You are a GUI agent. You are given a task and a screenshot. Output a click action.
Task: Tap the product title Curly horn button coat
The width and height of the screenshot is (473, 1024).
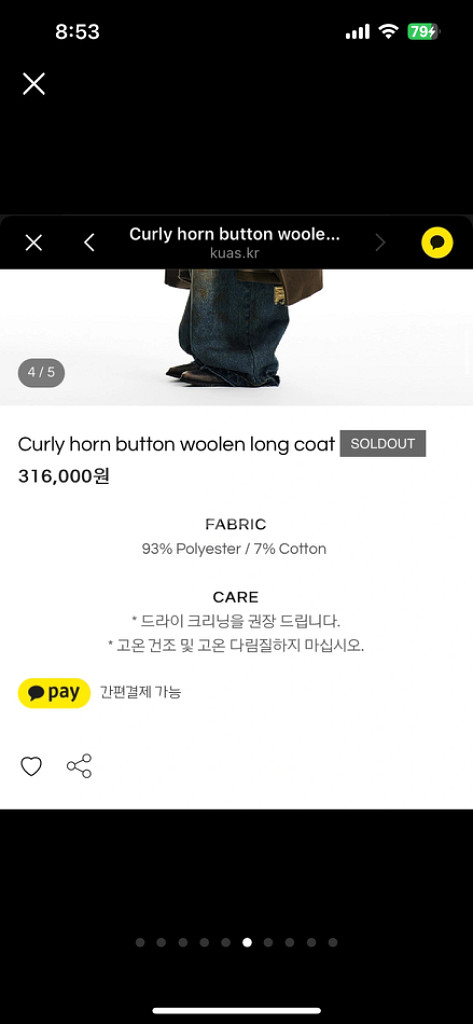[176, 444]
